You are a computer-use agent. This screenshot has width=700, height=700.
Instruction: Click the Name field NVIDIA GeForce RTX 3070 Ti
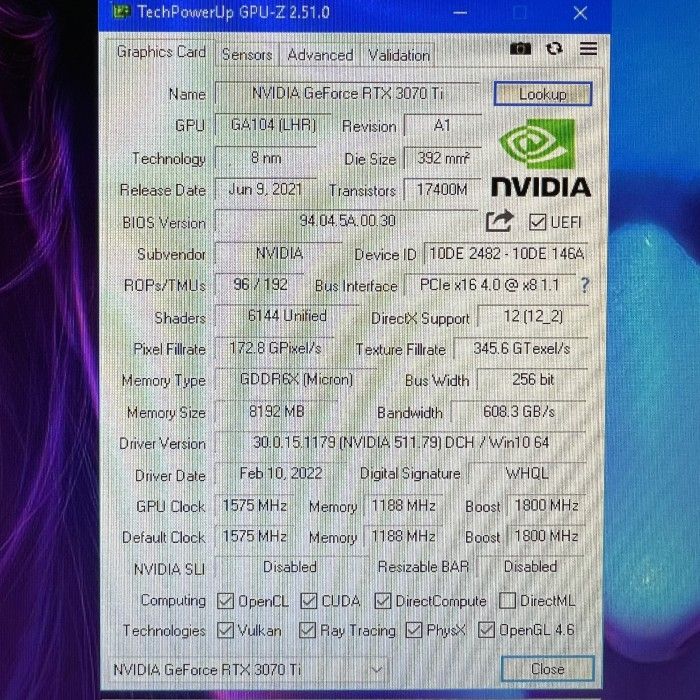tap(347, 93)
